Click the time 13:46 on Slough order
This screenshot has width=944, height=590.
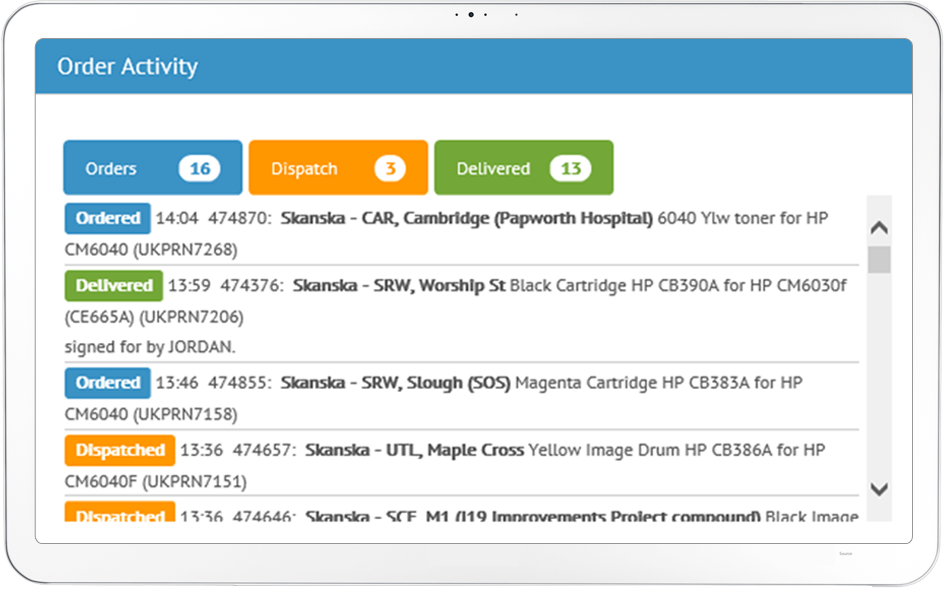click(x=177, y=383)
